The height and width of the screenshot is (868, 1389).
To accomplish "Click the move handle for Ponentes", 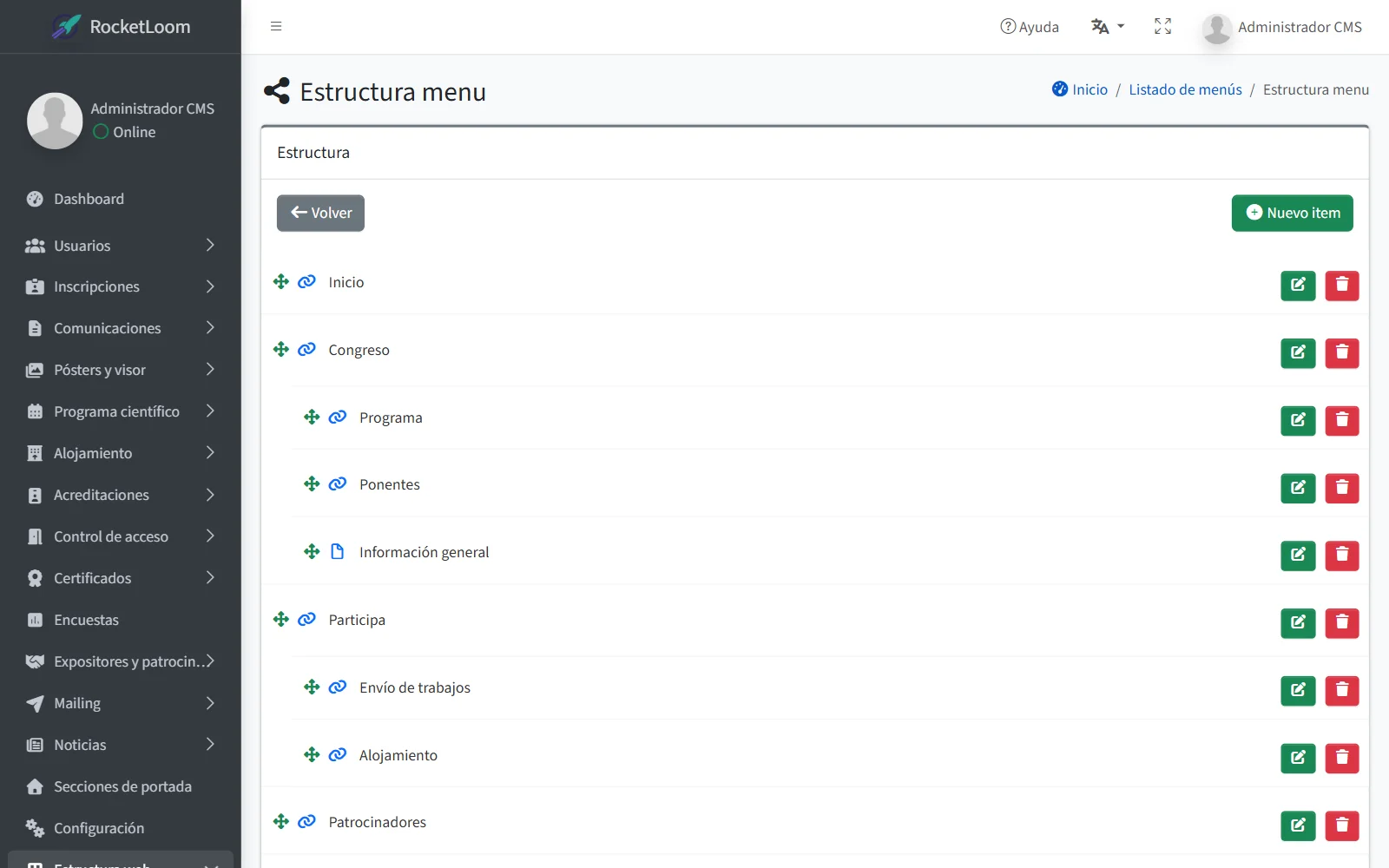I will (x=312, y=483).
